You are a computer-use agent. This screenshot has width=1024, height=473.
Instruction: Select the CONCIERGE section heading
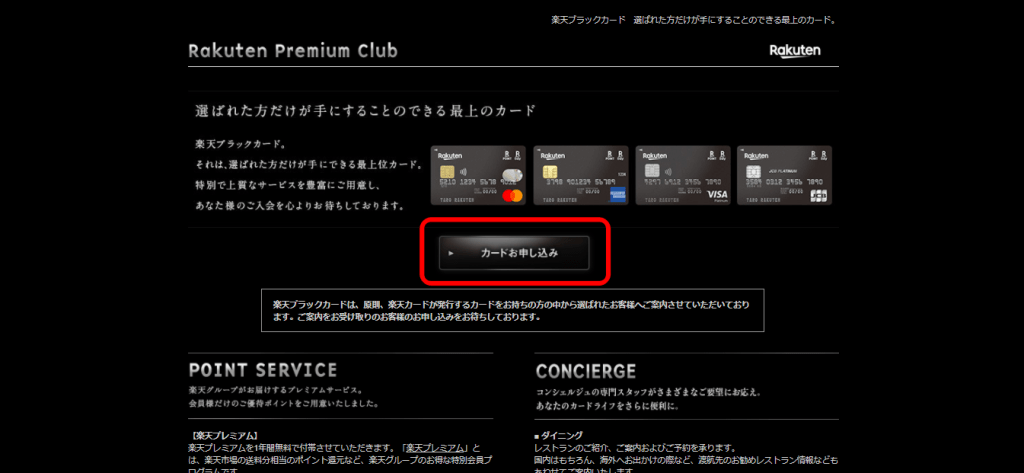click(x=585, y=371)
